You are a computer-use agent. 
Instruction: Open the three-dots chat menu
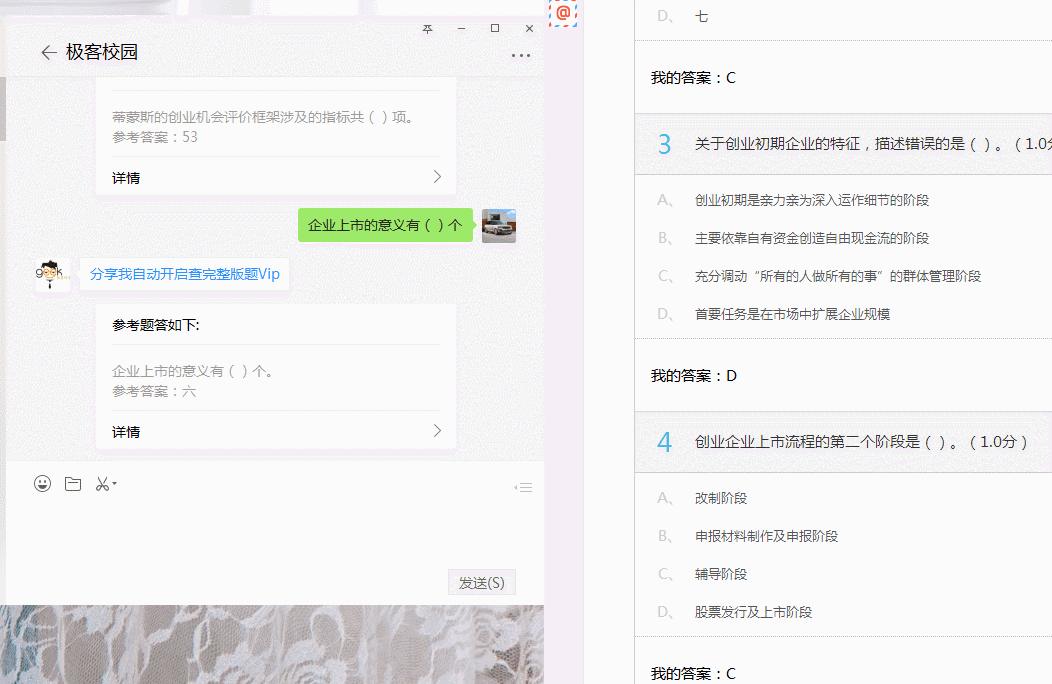[520, 56]
